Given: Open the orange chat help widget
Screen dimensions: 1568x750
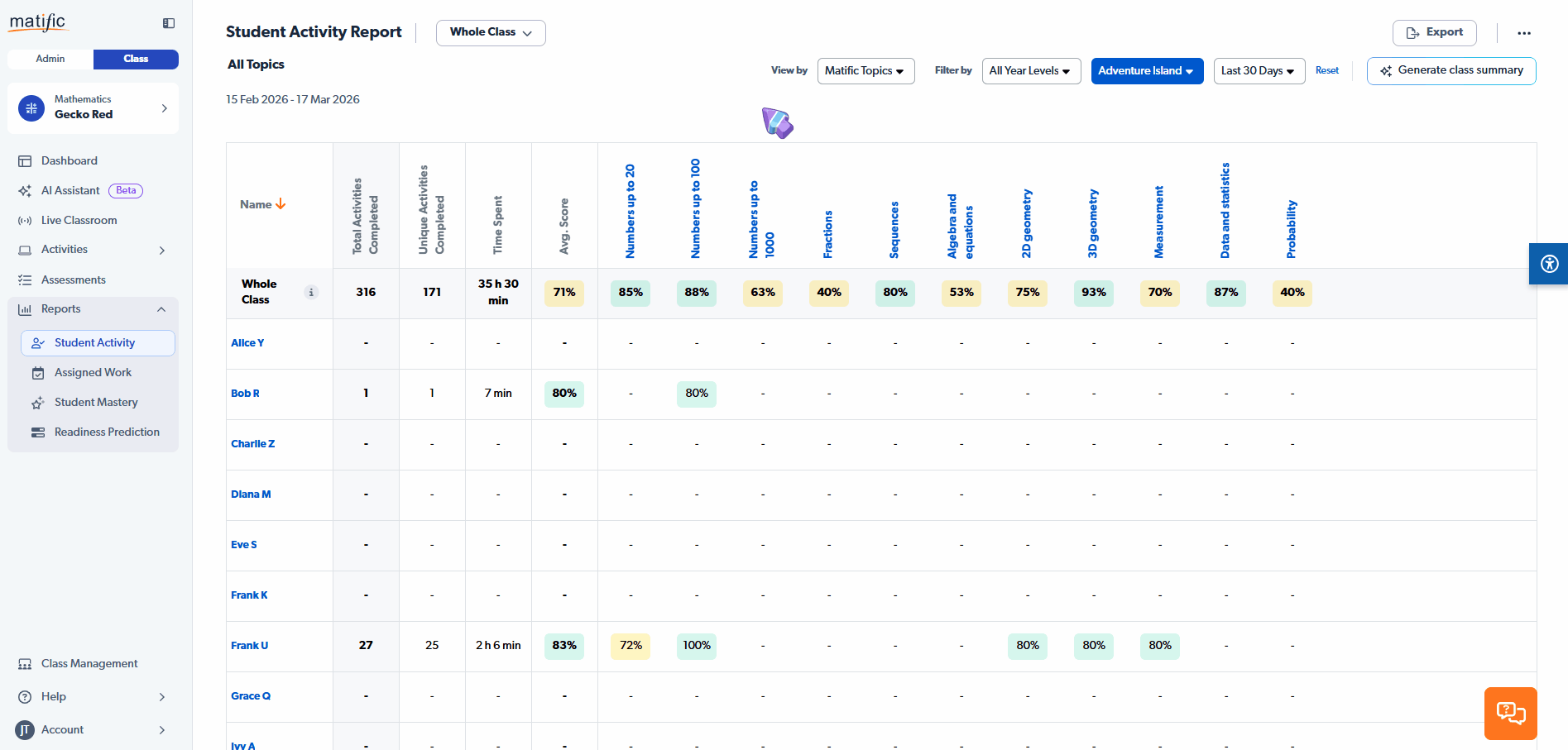Looking at the screenshot, I should pyautogui.click(x=1510, y=713).
